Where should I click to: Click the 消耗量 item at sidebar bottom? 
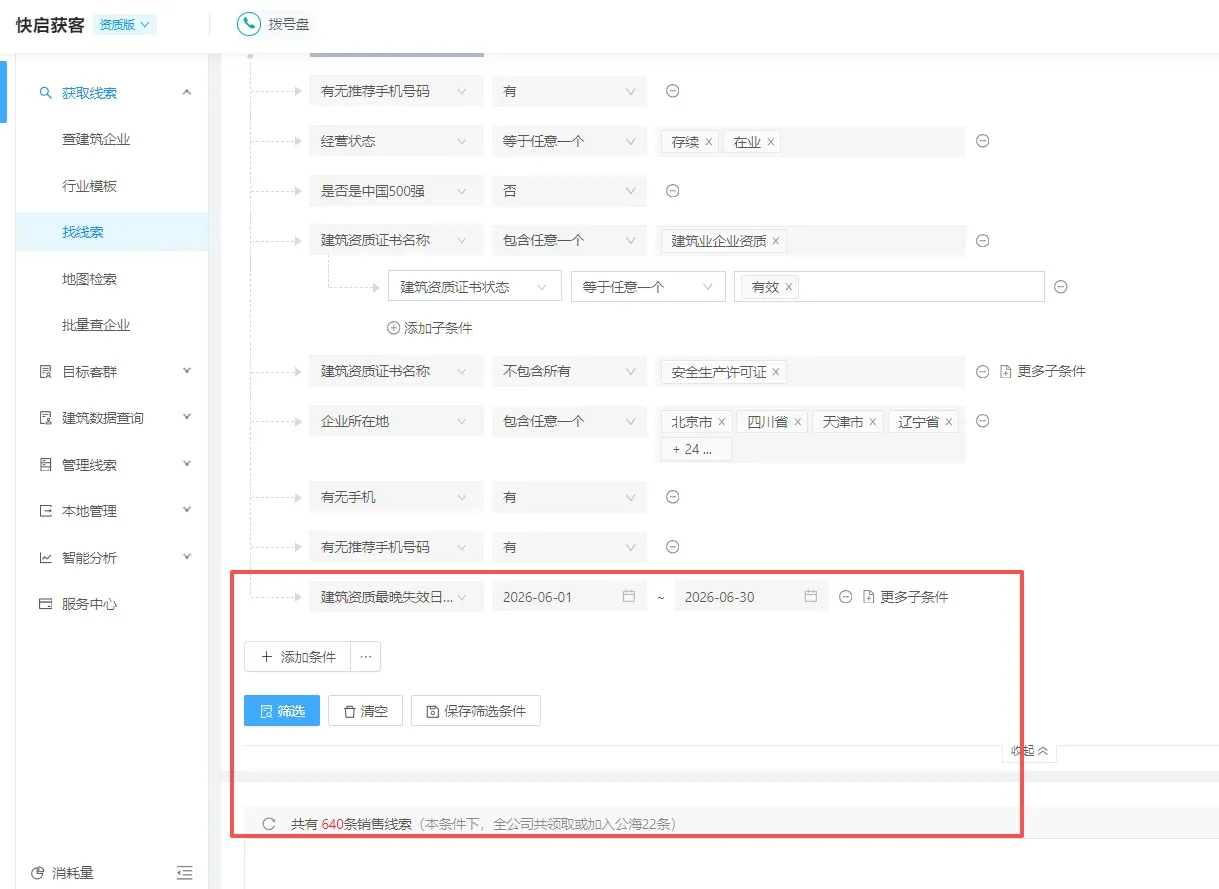tap(62, 873)
